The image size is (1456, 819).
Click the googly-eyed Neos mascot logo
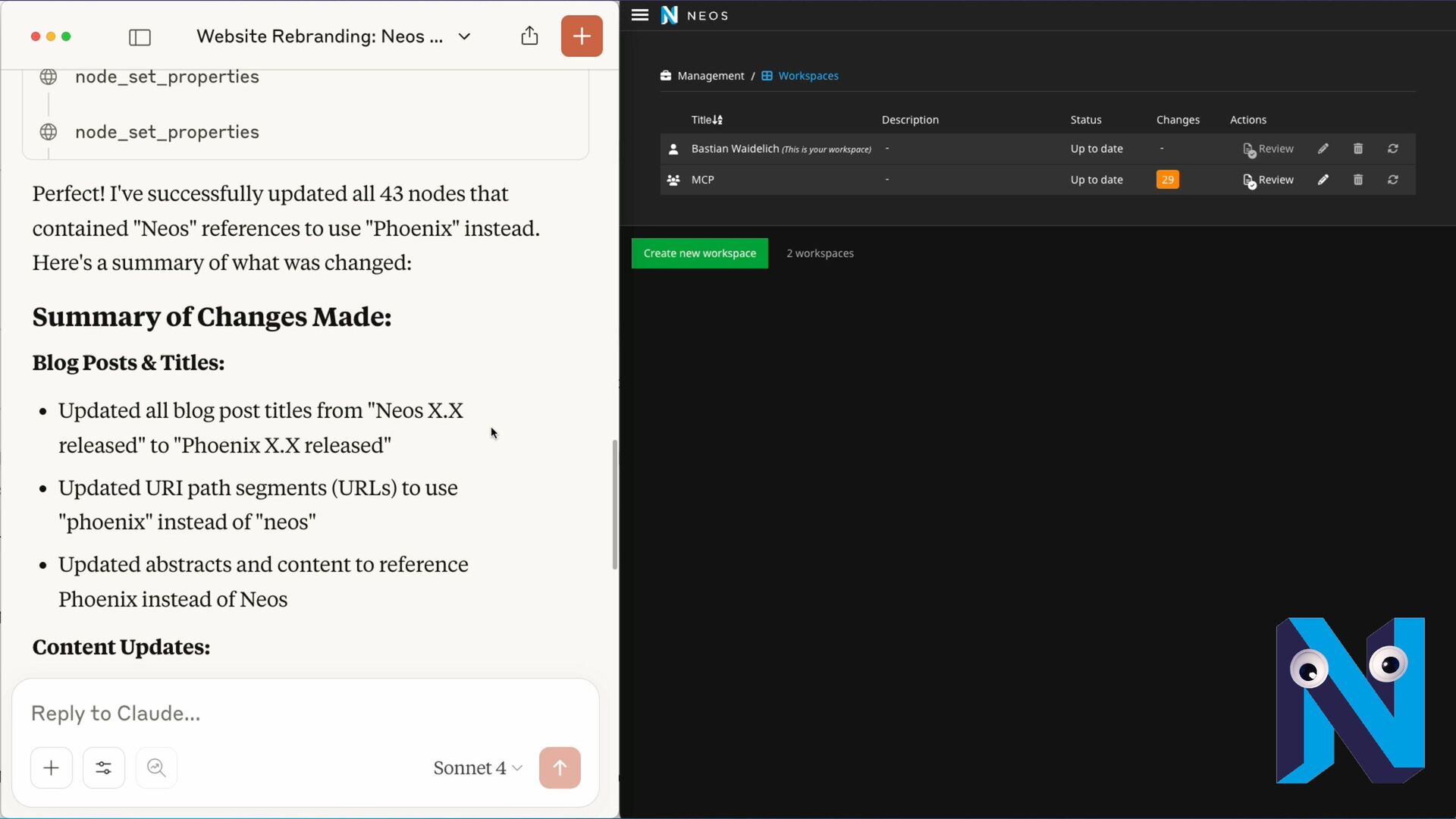(x=1351, y=700)
